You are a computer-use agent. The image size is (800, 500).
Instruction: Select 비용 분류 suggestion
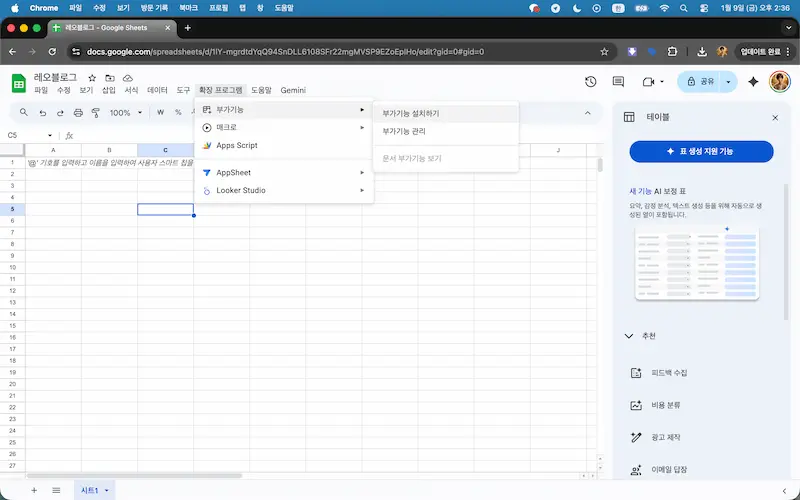pos(665,405)
